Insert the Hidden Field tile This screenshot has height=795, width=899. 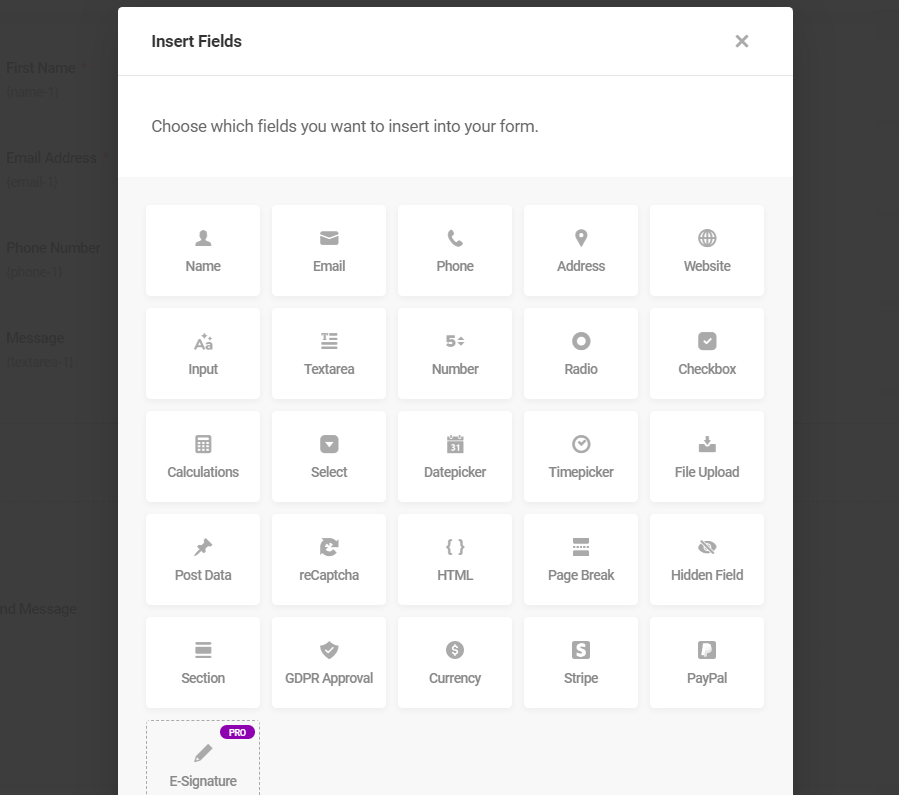tap(707, 559)
